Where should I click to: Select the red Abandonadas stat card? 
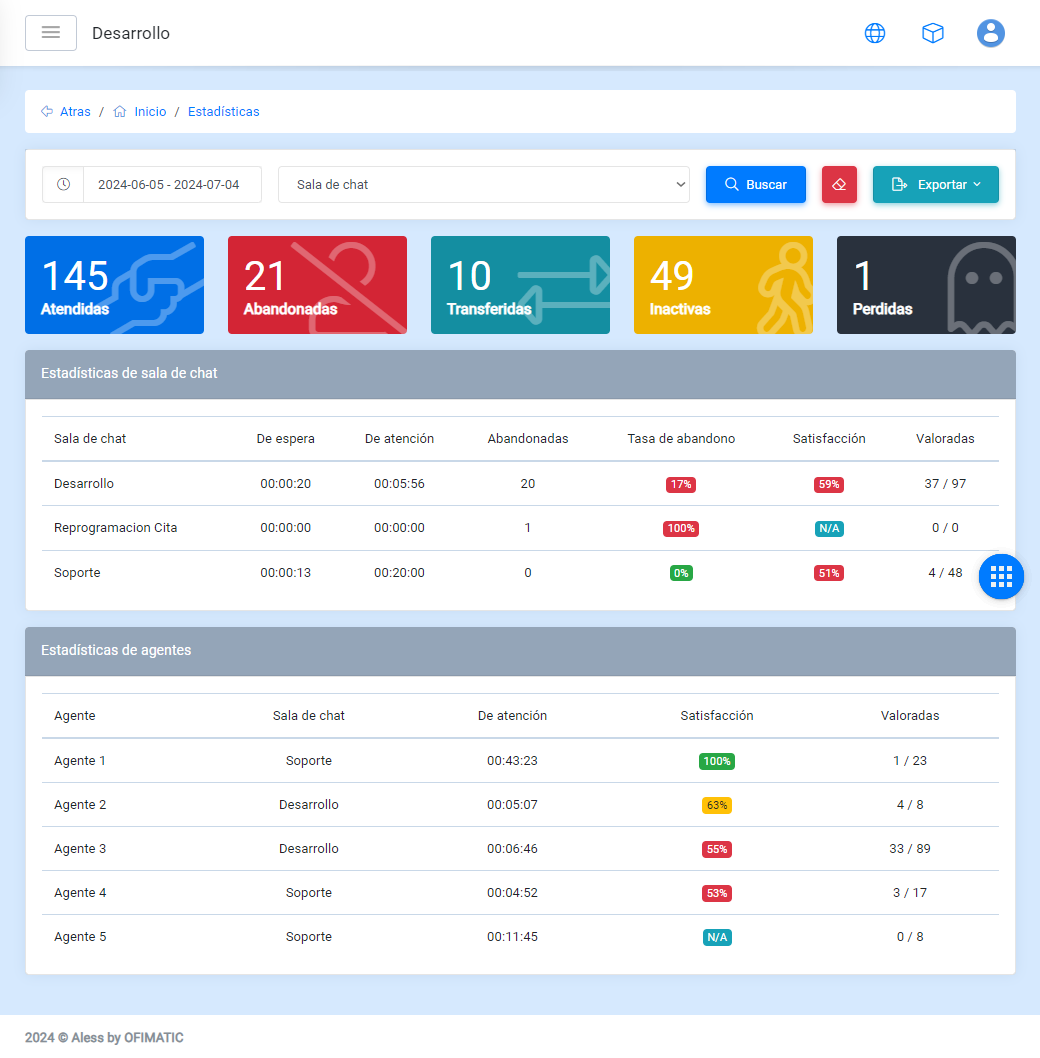317,285
